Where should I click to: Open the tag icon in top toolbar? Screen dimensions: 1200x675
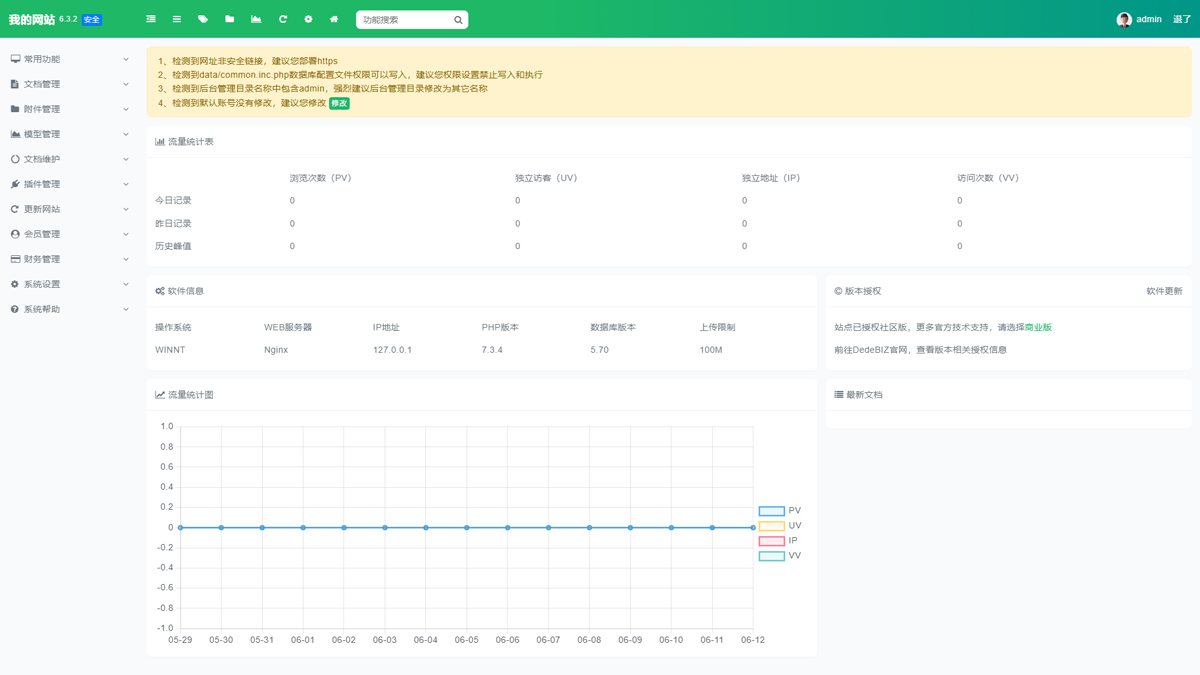point(203,19)
